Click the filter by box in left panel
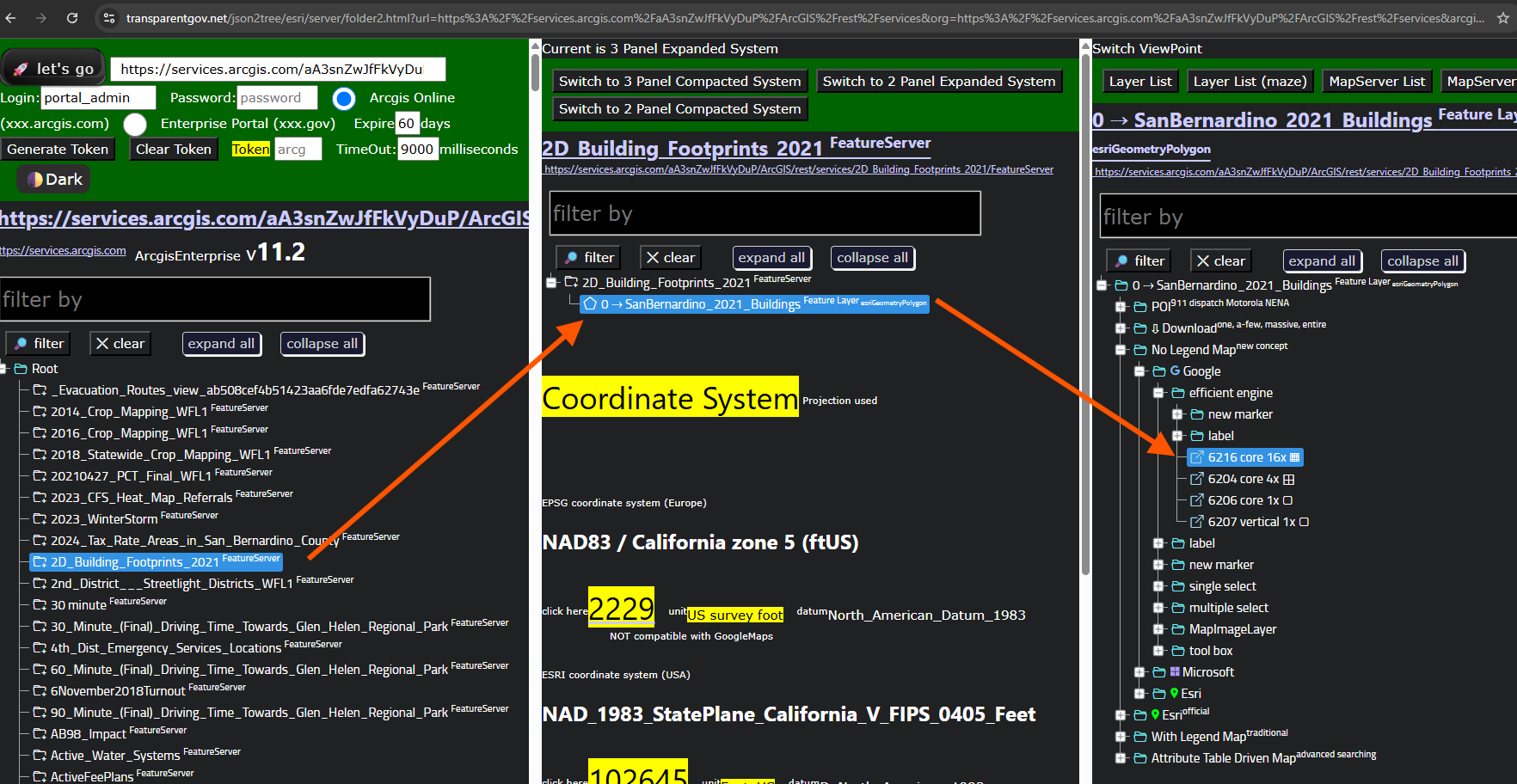This screenshot has width=1517, height=784. coord(215,299)
